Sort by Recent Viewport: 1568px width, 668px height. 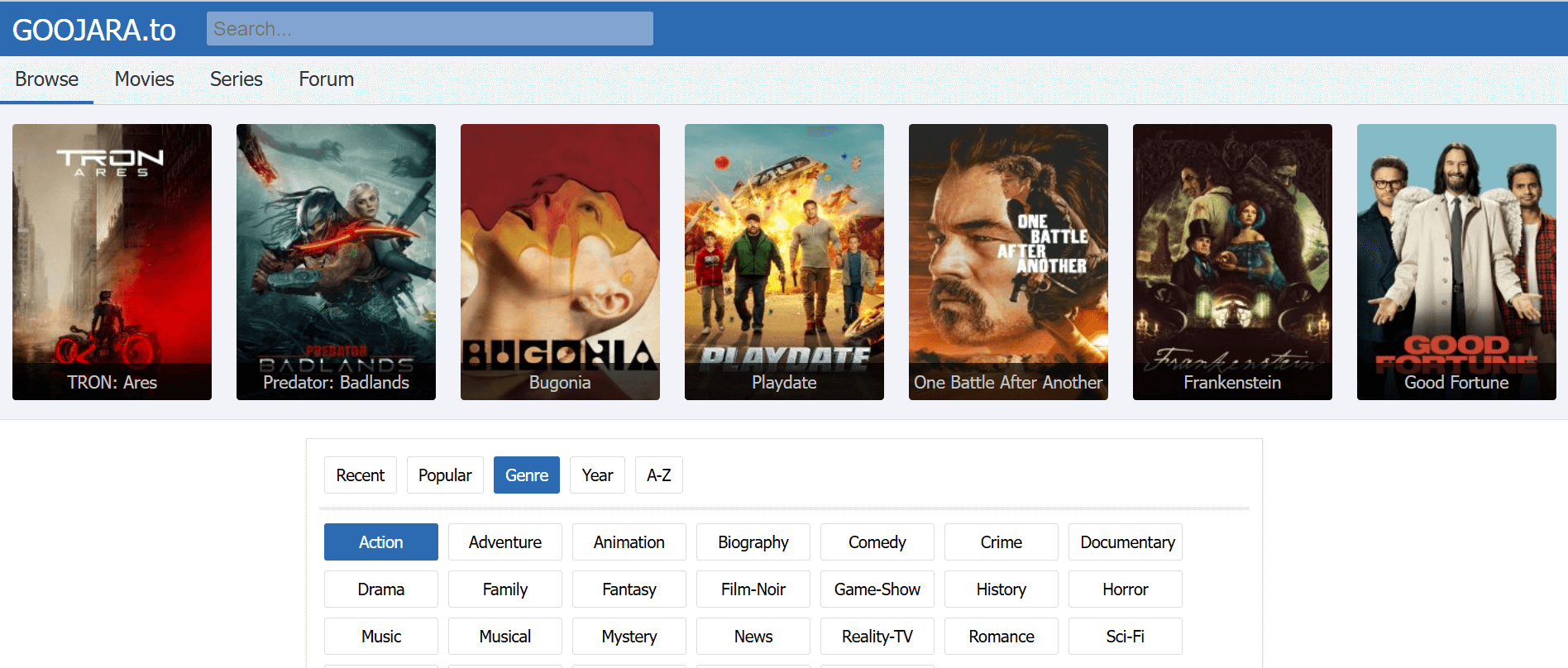click(x=360, y=475)
